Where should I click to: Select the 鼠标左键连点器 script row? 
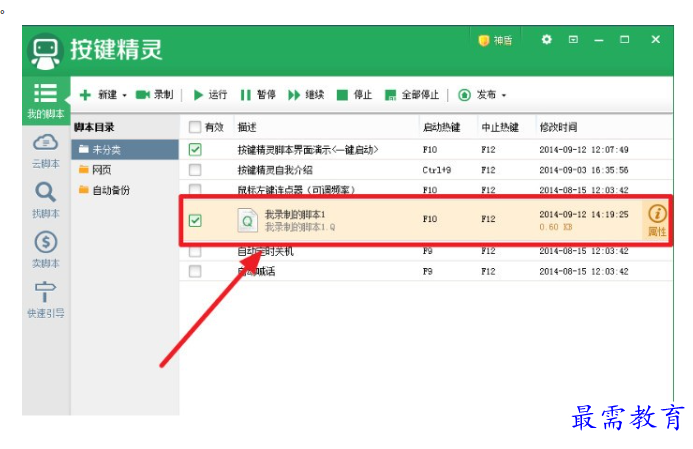point(426,189)
